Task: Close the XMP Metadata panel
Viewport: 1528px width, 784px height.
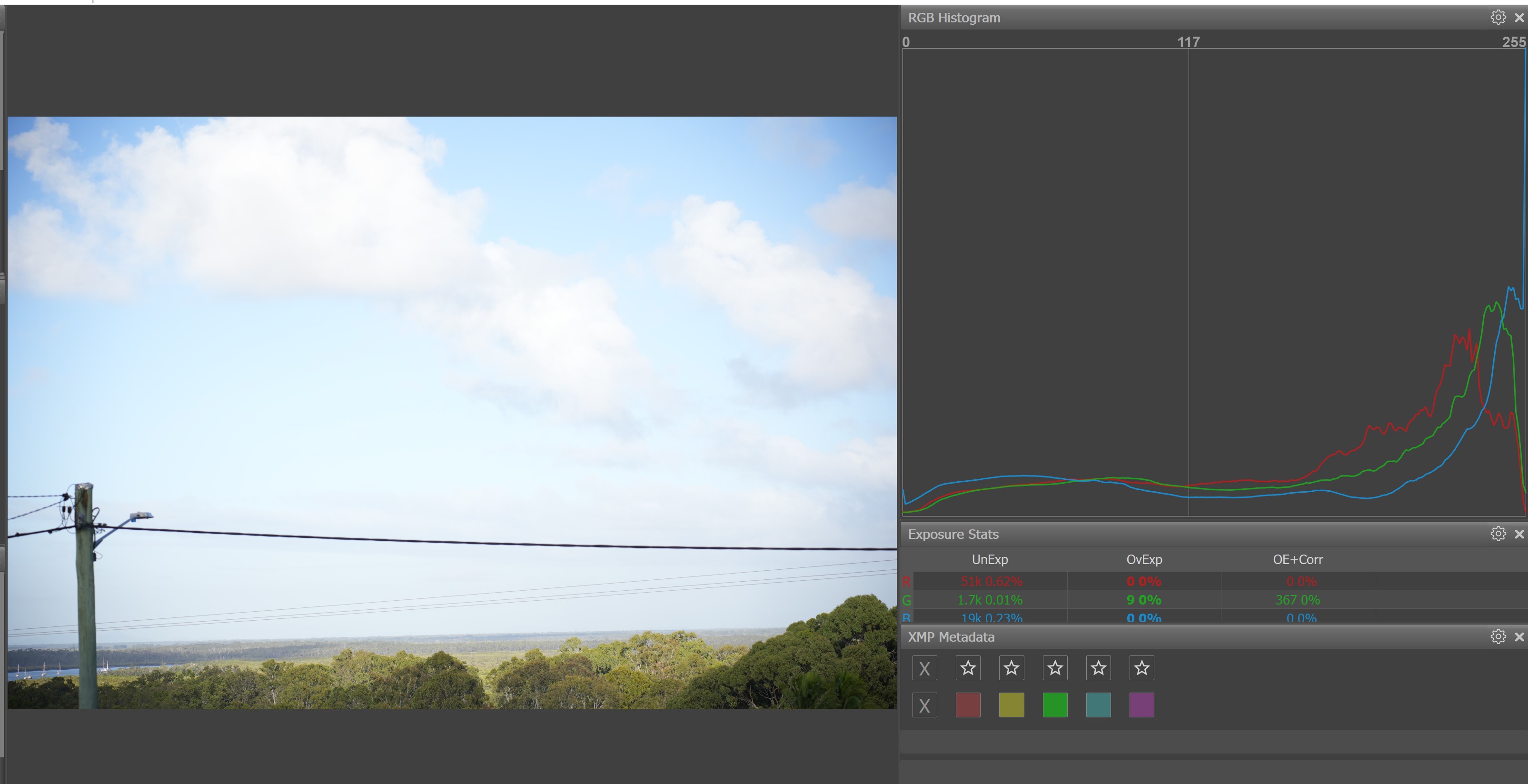Action: [x=1519, y=637]
